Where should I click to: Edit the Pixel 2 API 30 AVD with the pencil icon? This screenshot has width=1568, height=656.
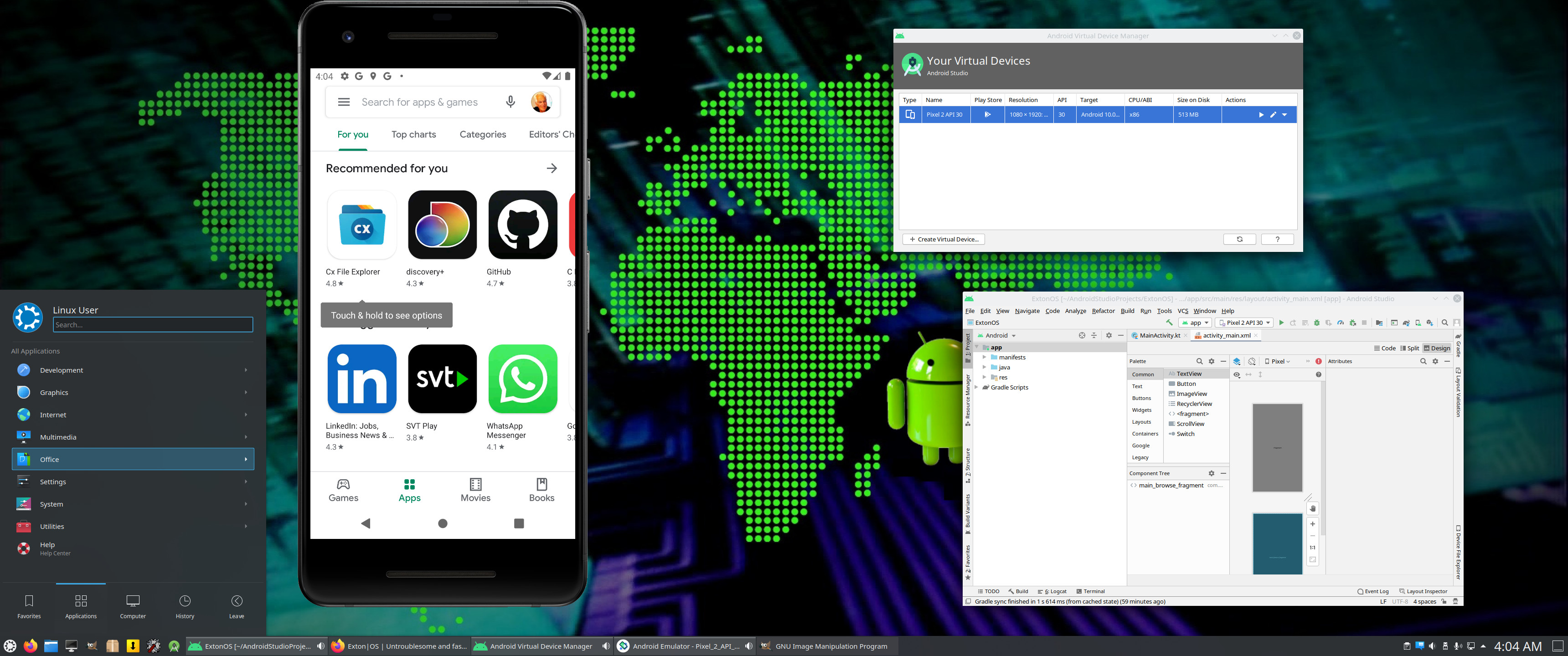tap(1273, 114)
